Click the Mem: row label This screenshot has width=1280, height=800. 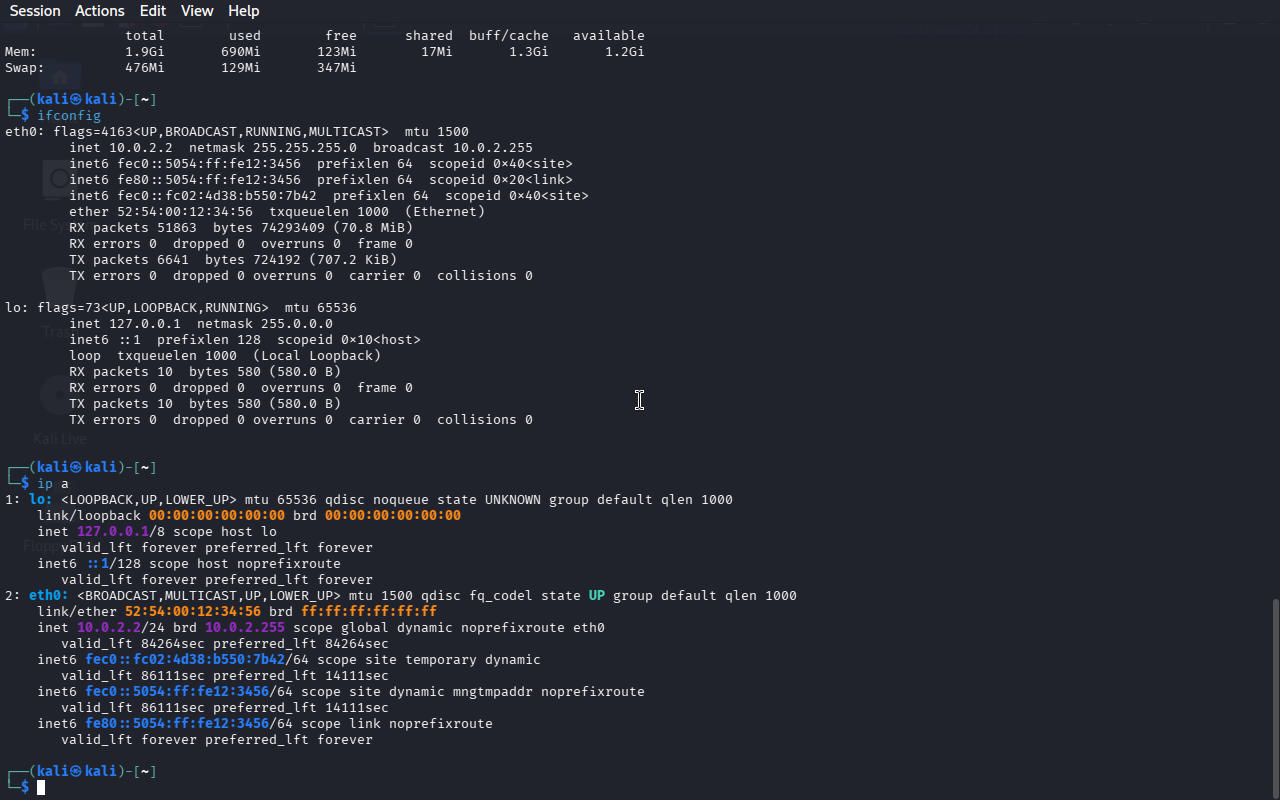click(x=21, y=52)
